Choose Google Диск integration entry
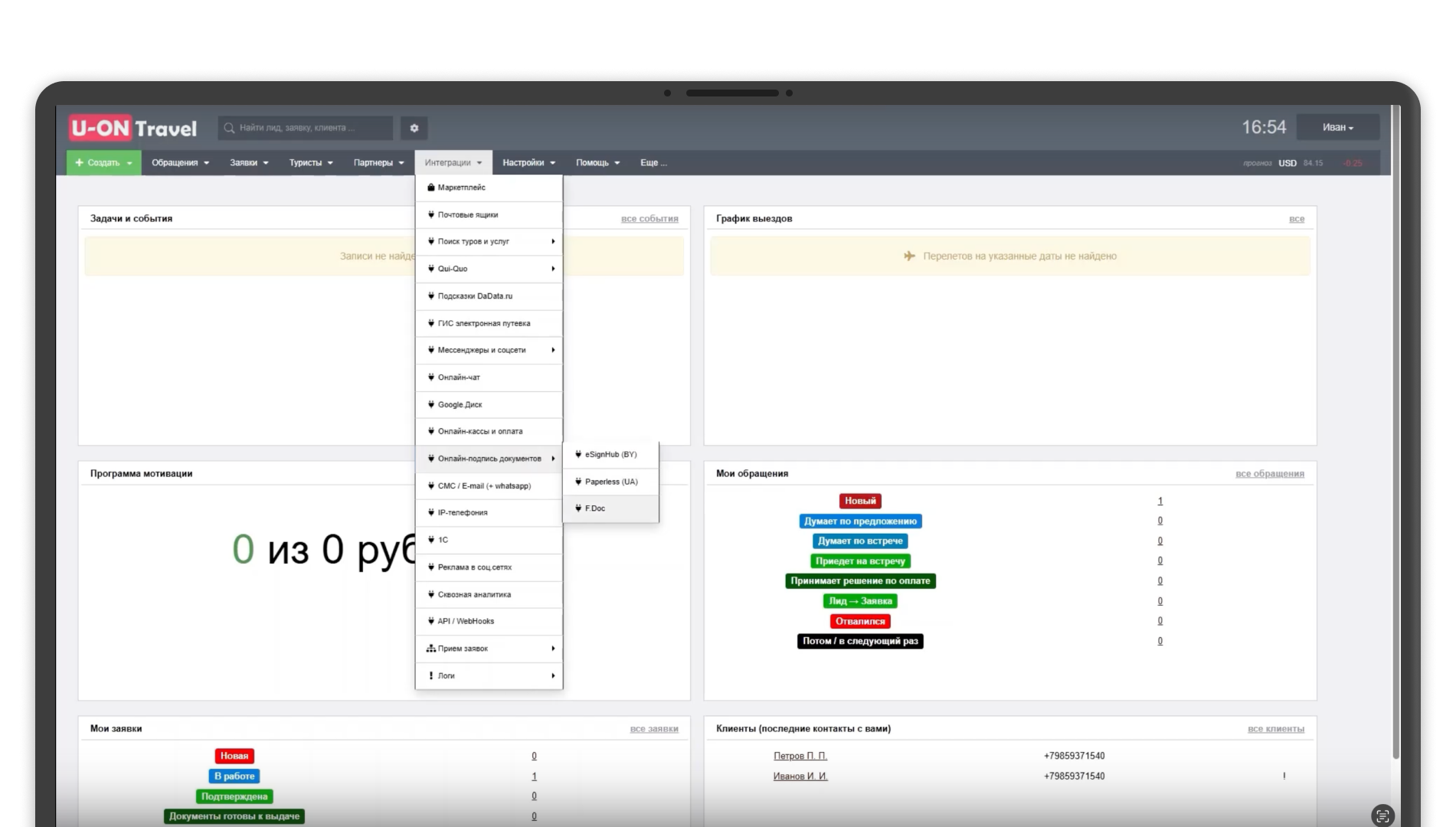This screenshot has height=827, width=1456. 460,404
